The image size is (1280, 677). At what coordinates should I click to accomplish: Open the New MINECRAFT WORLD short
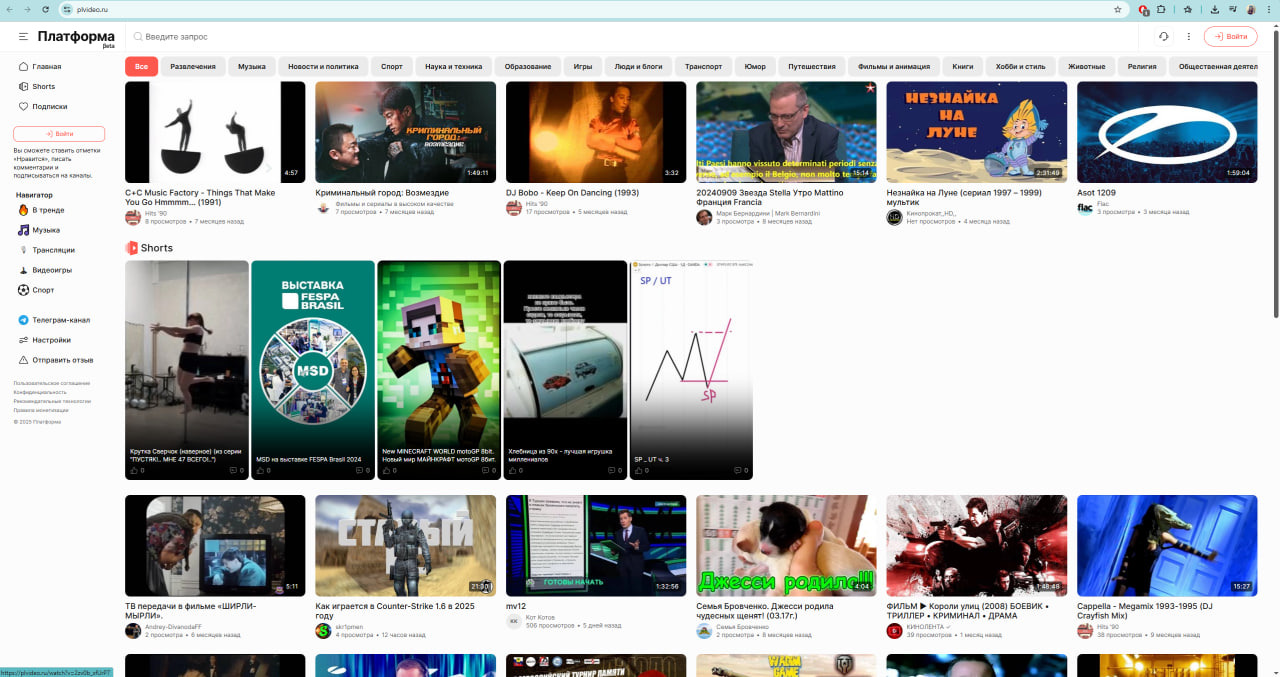[x=439, y=370]
